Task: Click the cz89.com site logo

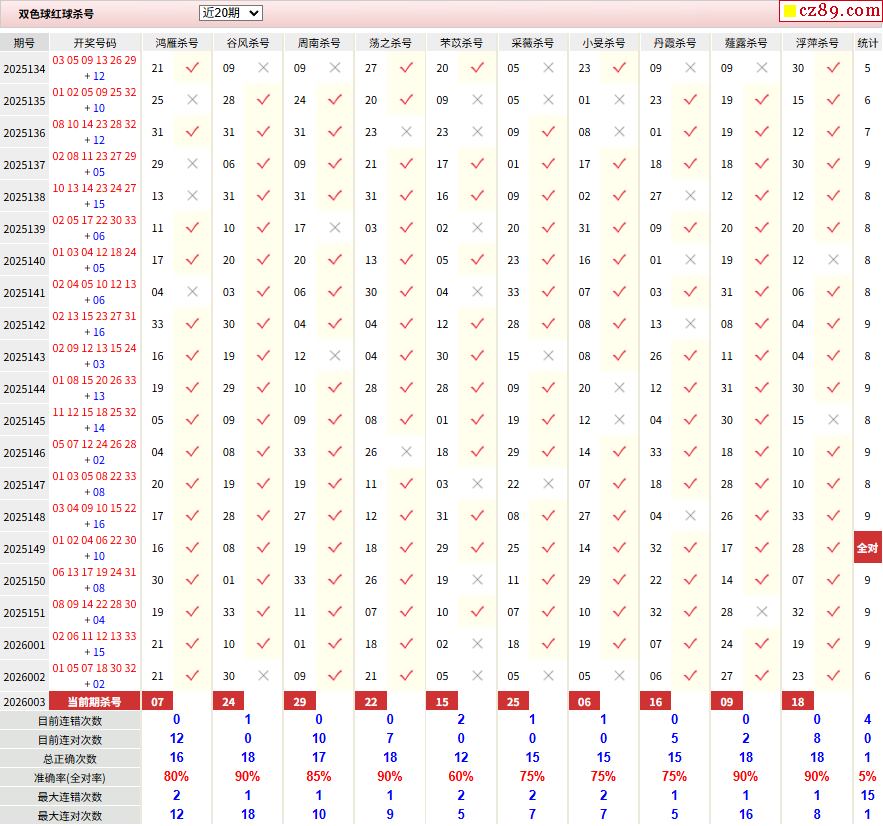Action: click(830, 11)
